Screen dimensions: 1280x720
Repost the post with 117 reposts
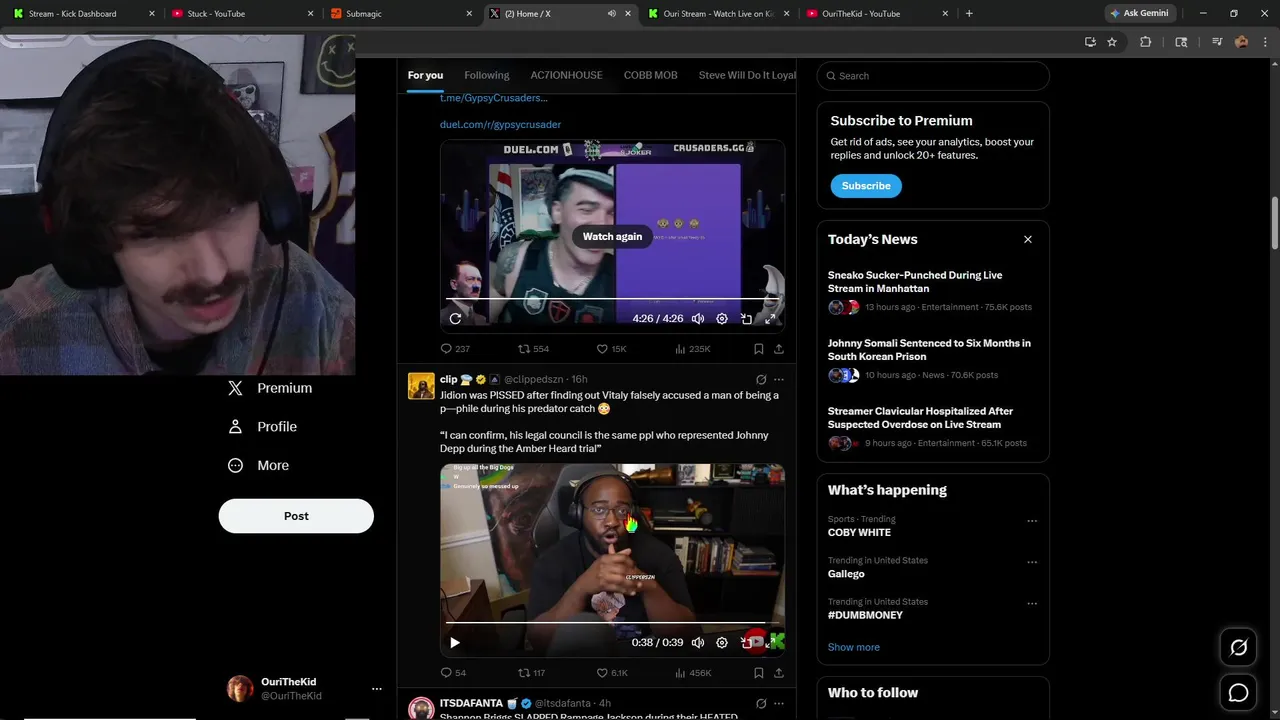click(531, 673)
